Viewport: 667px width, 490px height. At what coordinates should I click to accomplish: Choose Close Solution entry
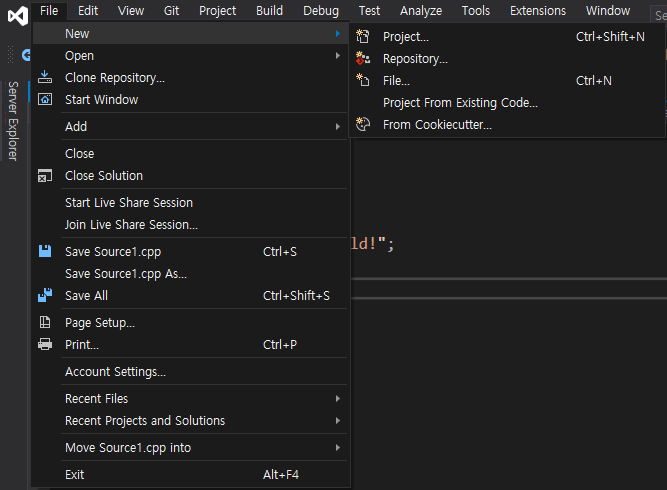(191, 176)
